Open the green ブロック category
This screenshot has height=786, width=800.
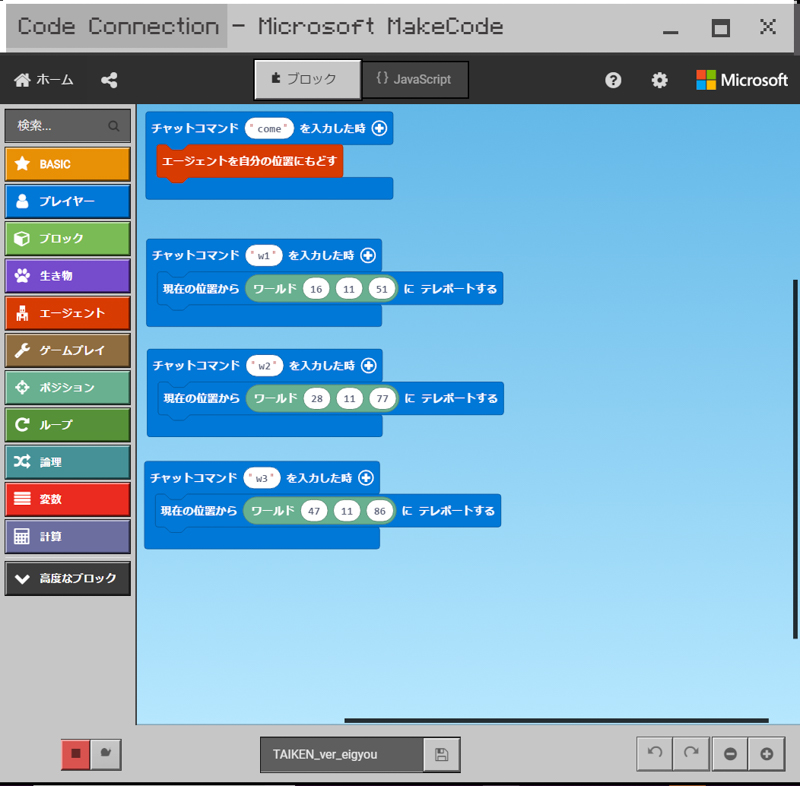point(67,239)
